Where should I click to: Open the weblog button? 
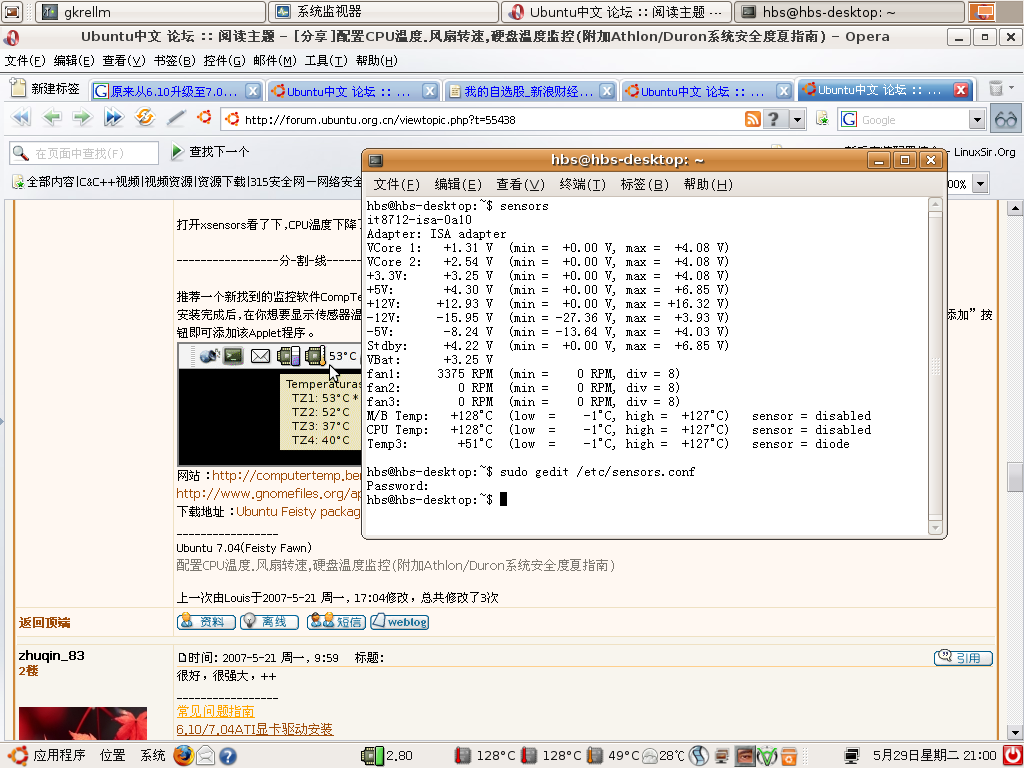point(400,622)
